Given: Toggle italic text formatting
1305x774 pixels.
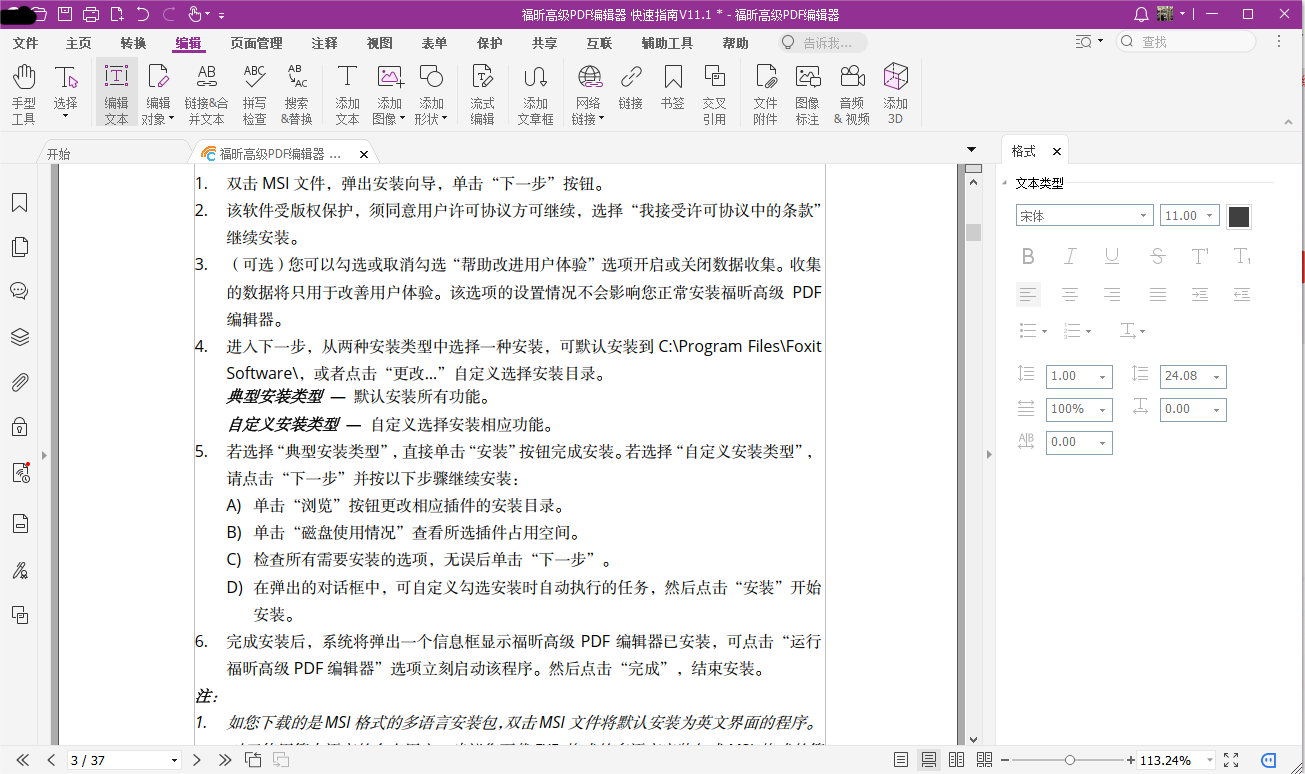Looking at the screenshot, I should click(1070, 256).
